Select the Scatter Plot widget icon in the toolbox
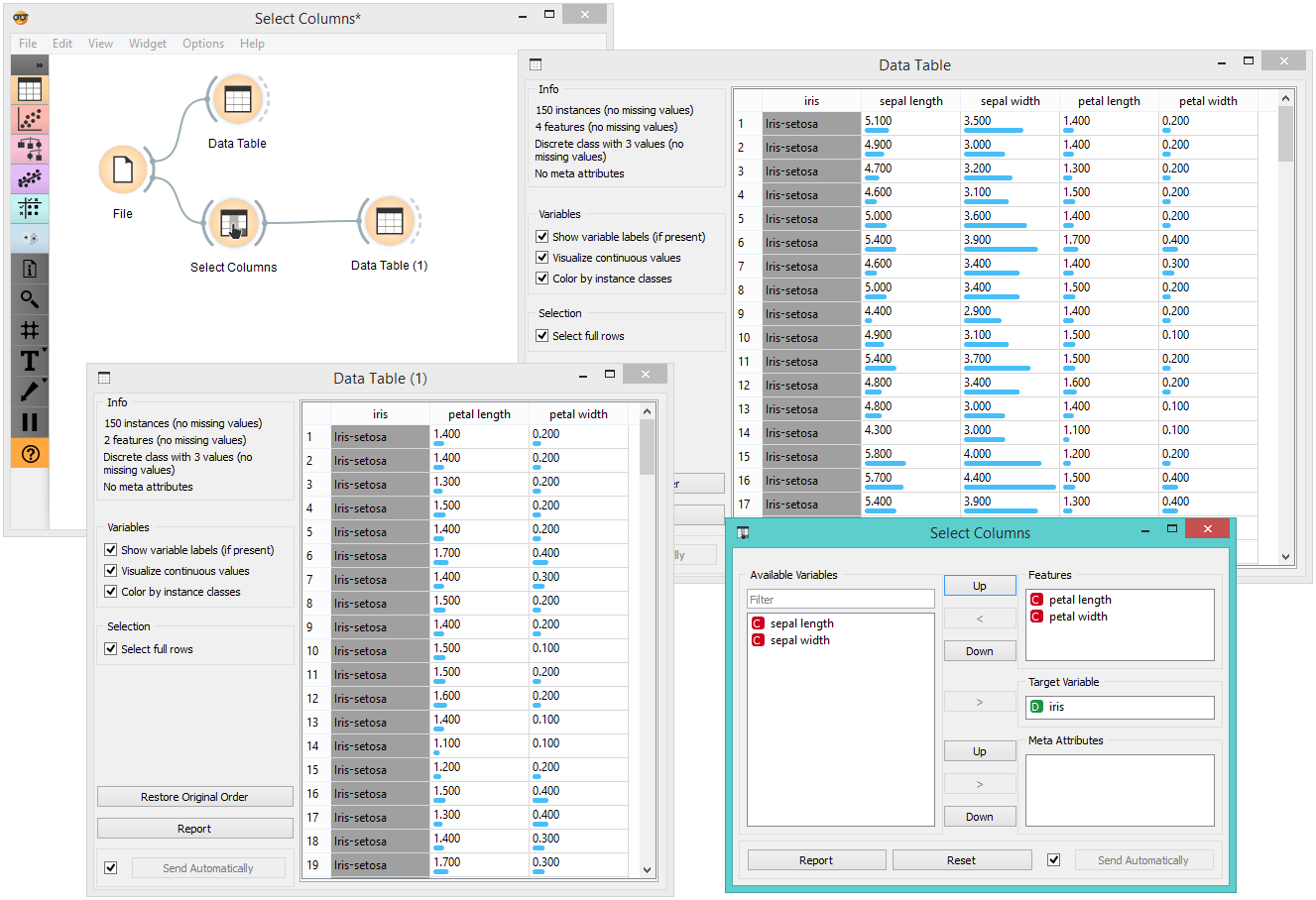This screenshot has width=1316, height=900. [x=29, y=118]
